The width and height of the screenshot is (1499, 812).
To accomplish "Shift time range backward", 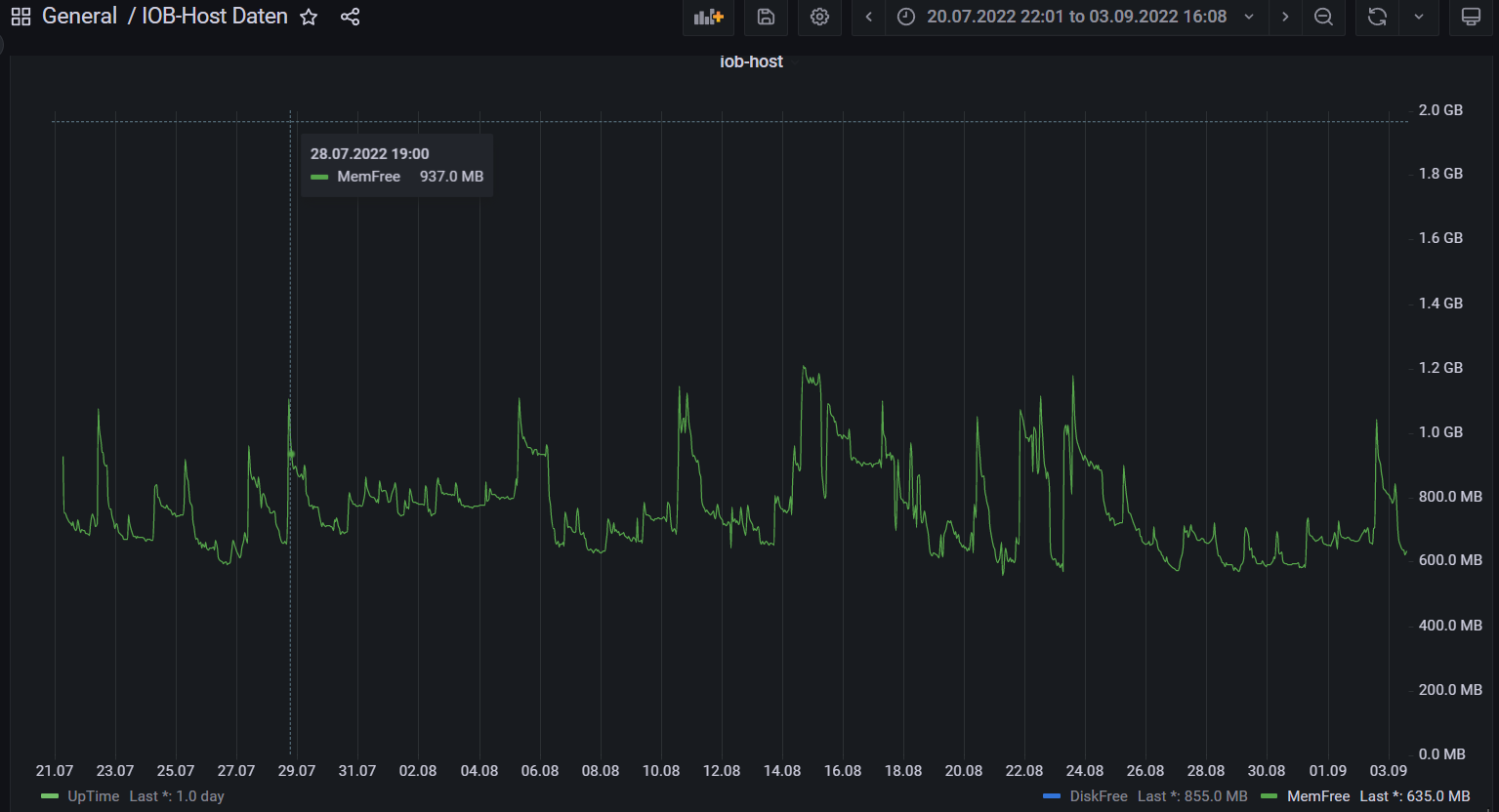I will pos(868,17).
